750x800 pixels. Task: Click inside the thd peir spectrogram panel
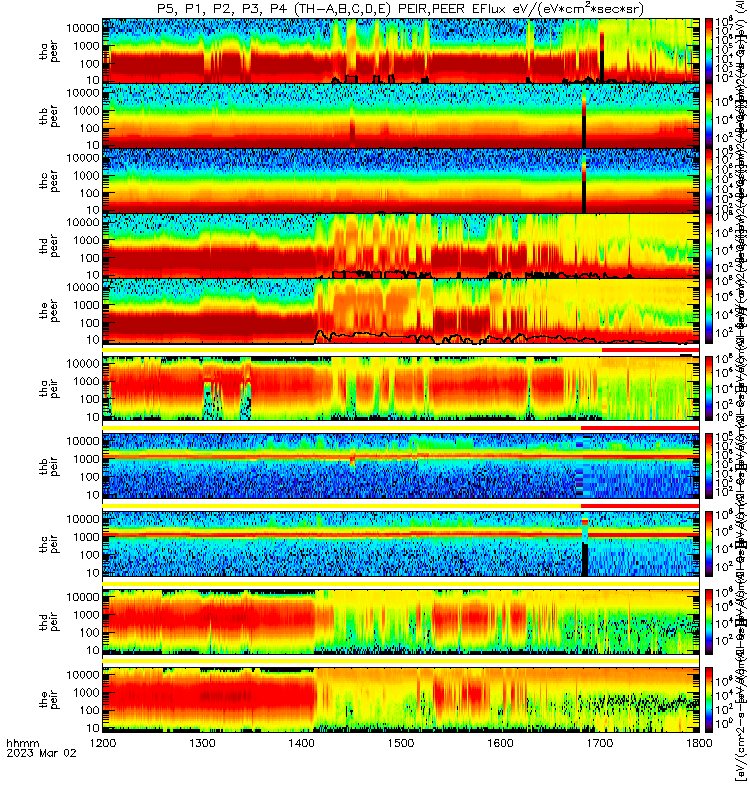[401, 621]
